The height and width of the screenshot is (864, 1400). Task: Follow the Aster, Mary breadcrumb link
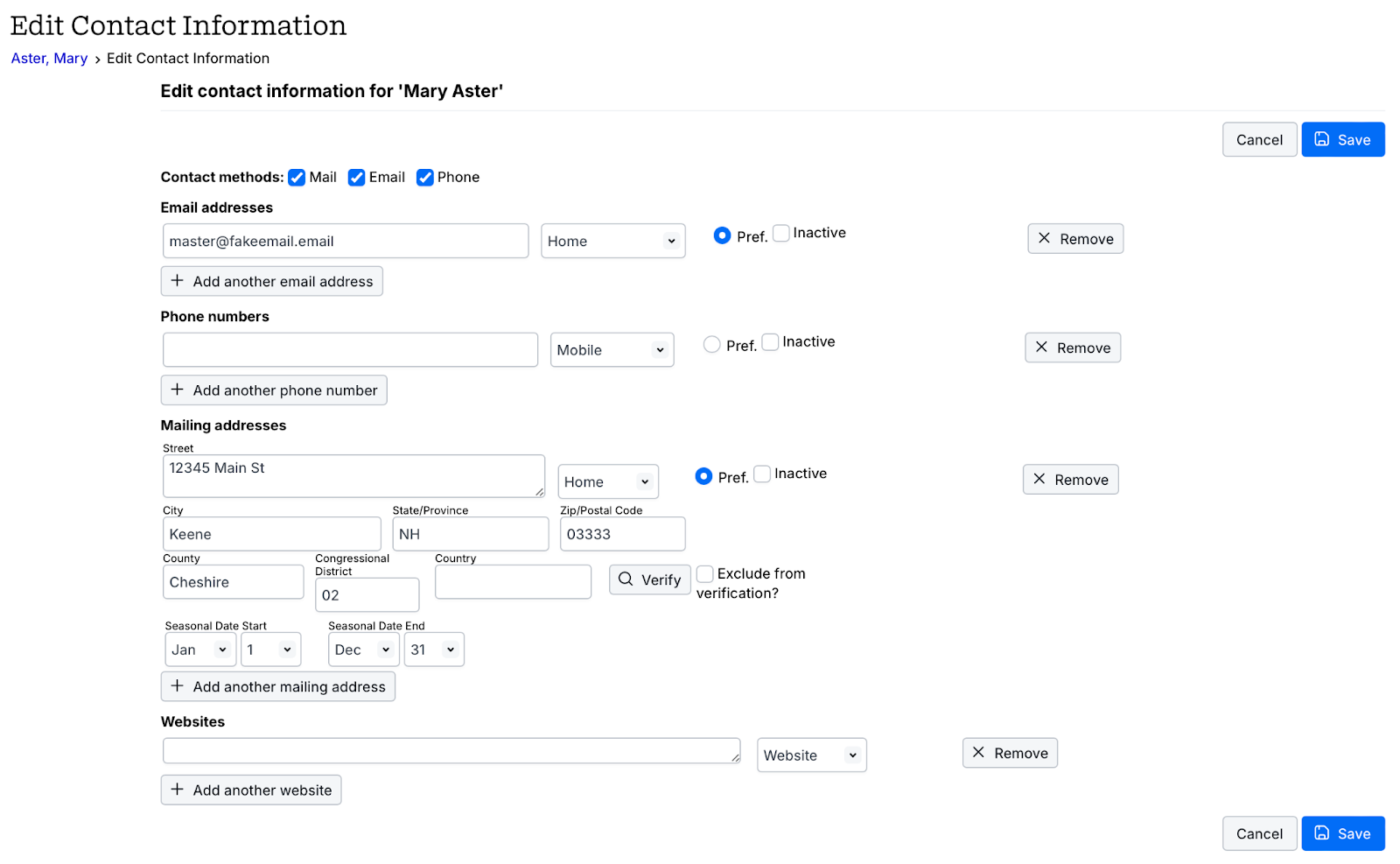point(49,59)
